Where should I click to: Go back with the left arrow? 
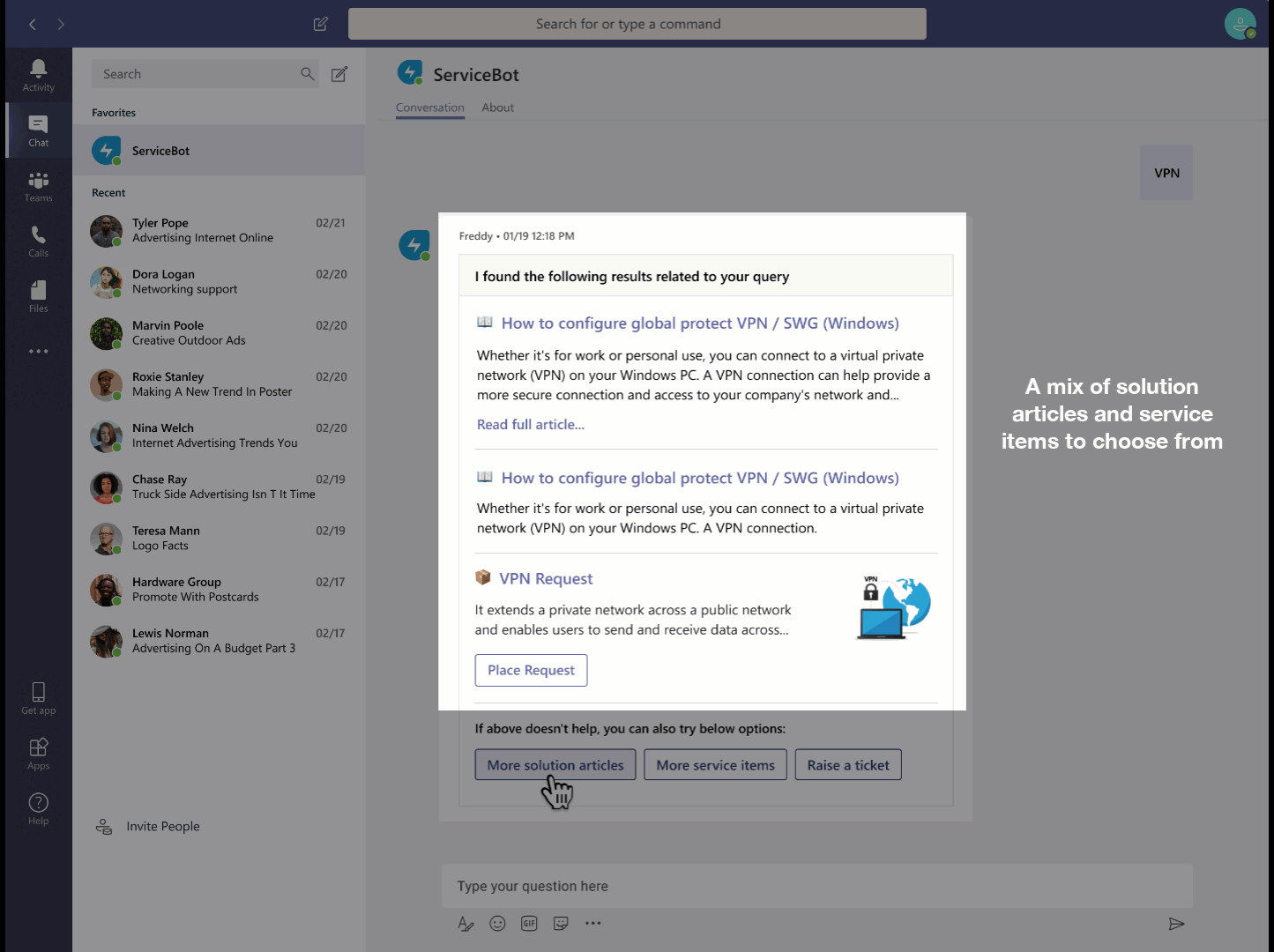click(32, 24)
